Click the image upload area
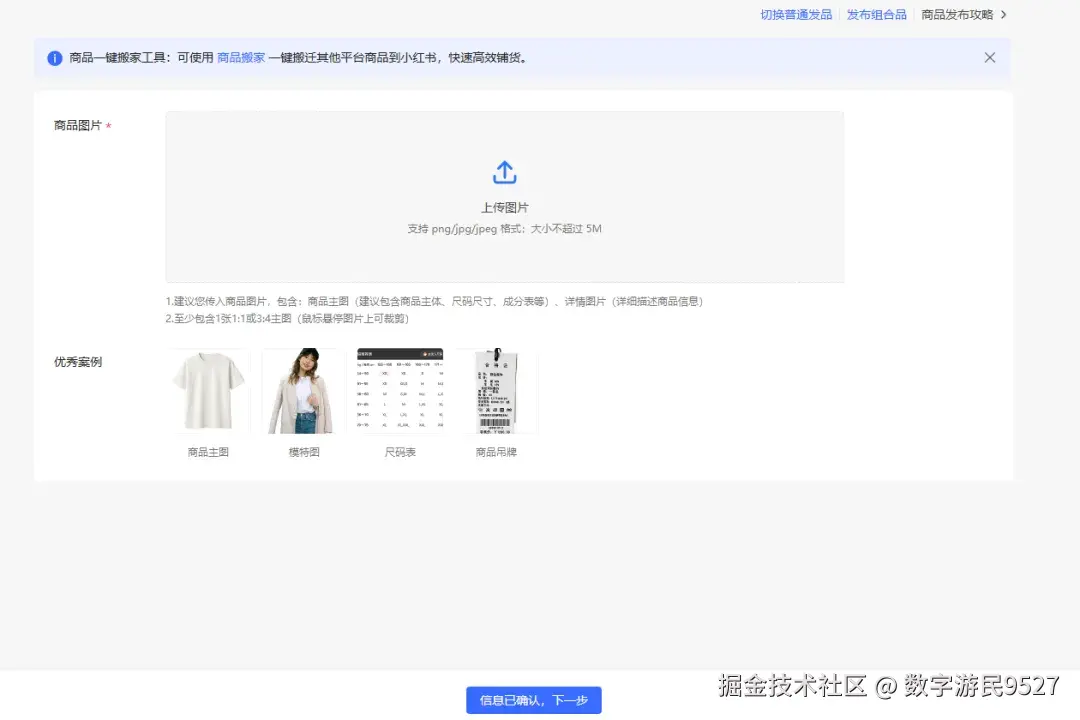 504,196
